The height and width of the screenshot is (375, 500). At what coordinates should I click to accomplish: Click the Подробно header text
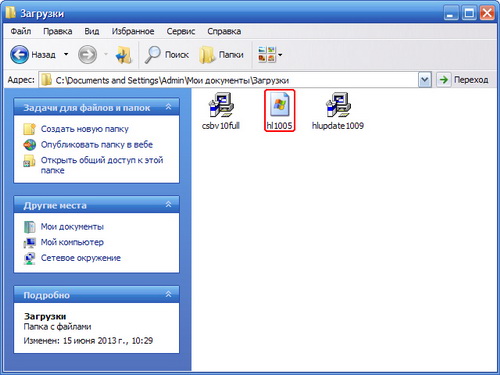click(46, 295)
